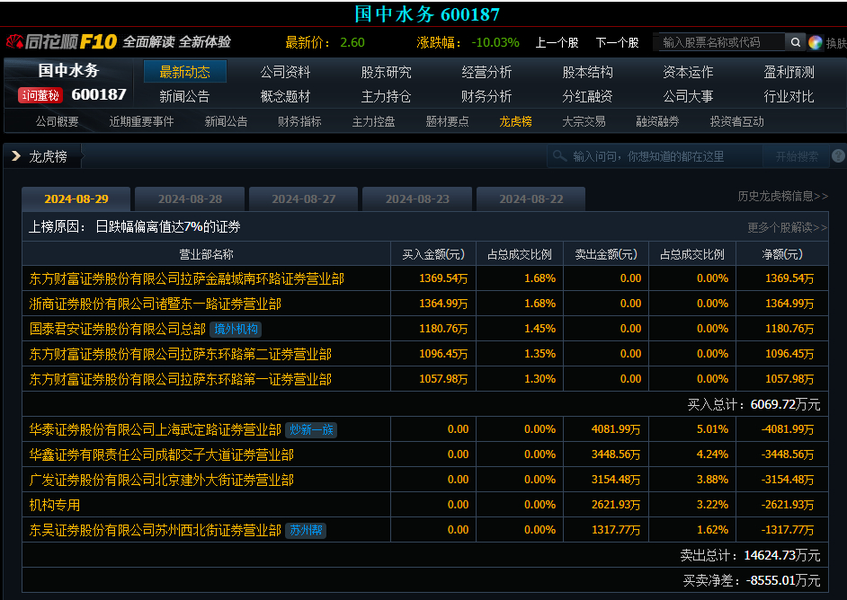Open the 盈利预测 menu
This screenshot has height=600, width=847.
[789, 72]
